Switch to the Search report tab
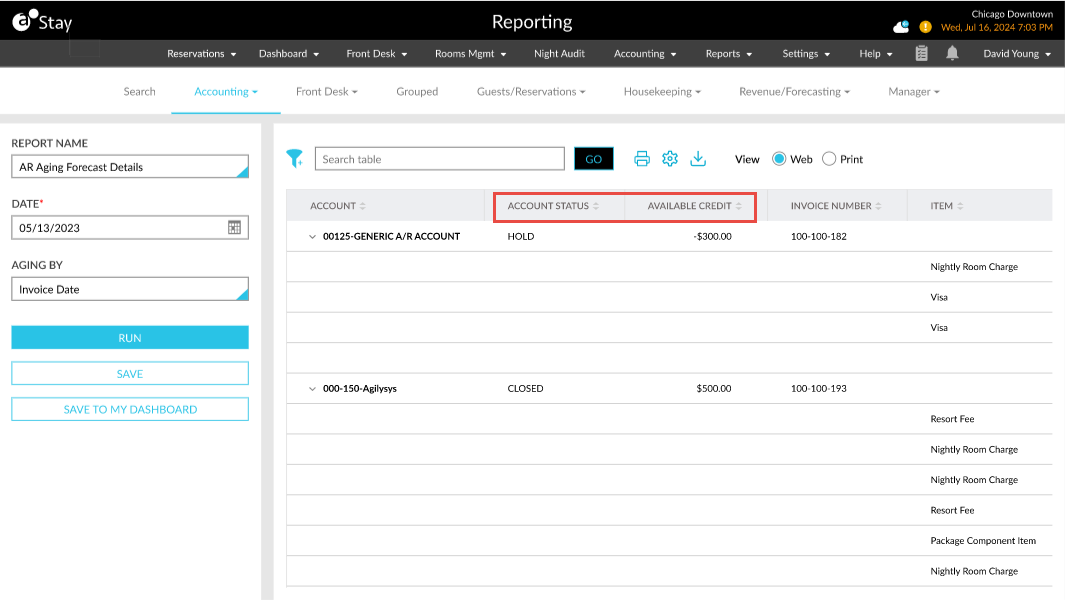 pos(139,92)
